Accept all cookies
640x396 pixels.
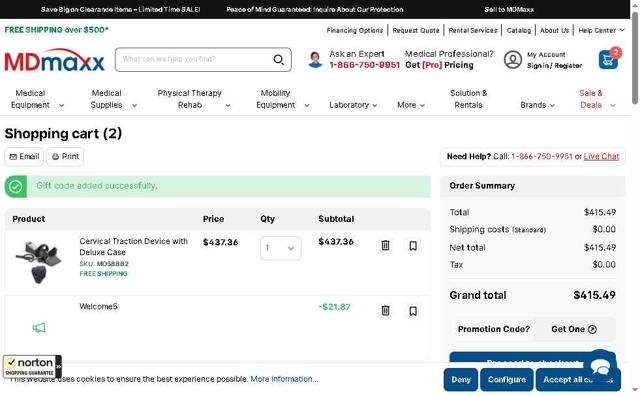pyautogui.click(x=578, y=380)
